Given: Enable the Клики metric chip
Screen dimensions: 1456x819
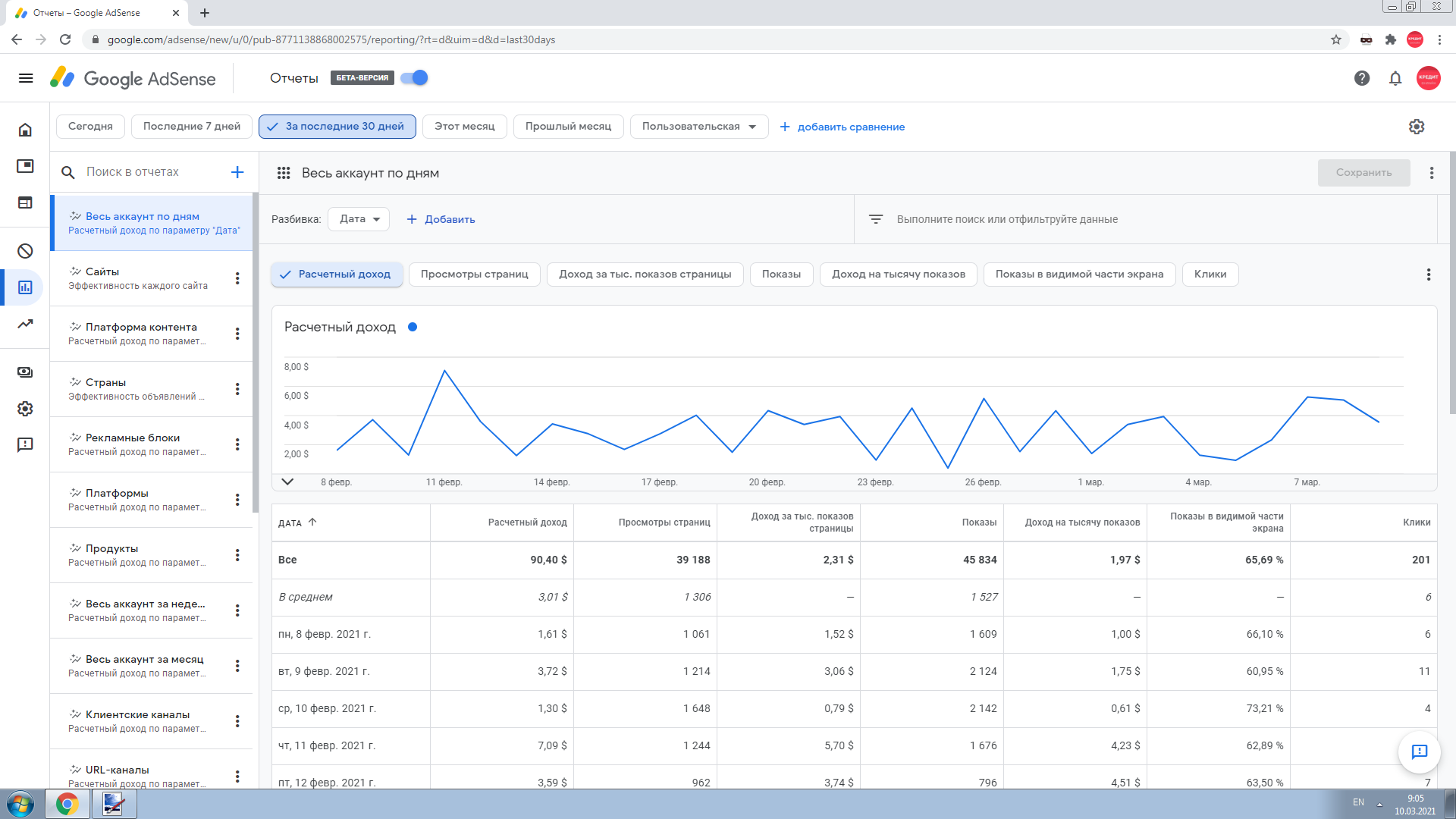Looking at the screenshot, I should (x=1210, y=275).
